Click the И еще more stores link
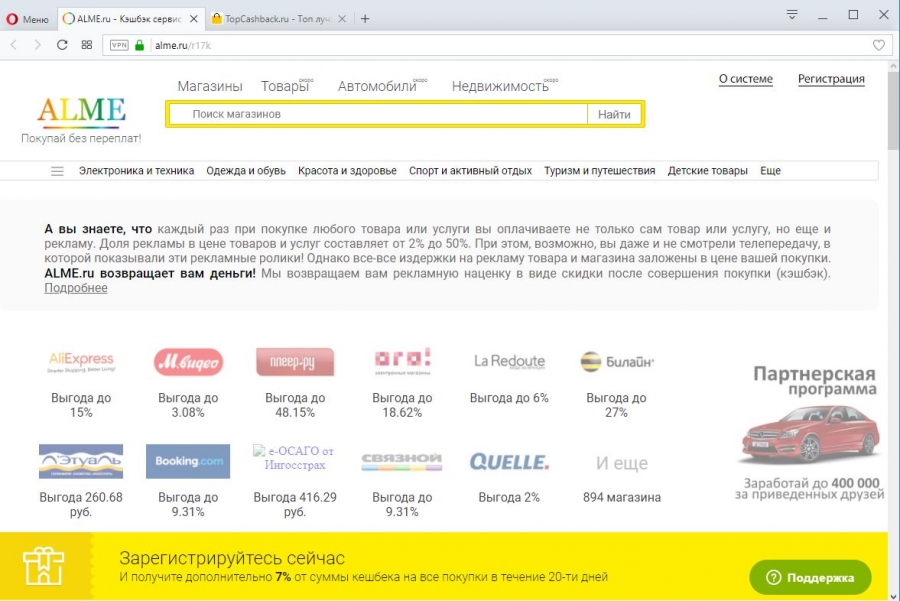This screenshot has width=900, height=601. tap(622, 463)
